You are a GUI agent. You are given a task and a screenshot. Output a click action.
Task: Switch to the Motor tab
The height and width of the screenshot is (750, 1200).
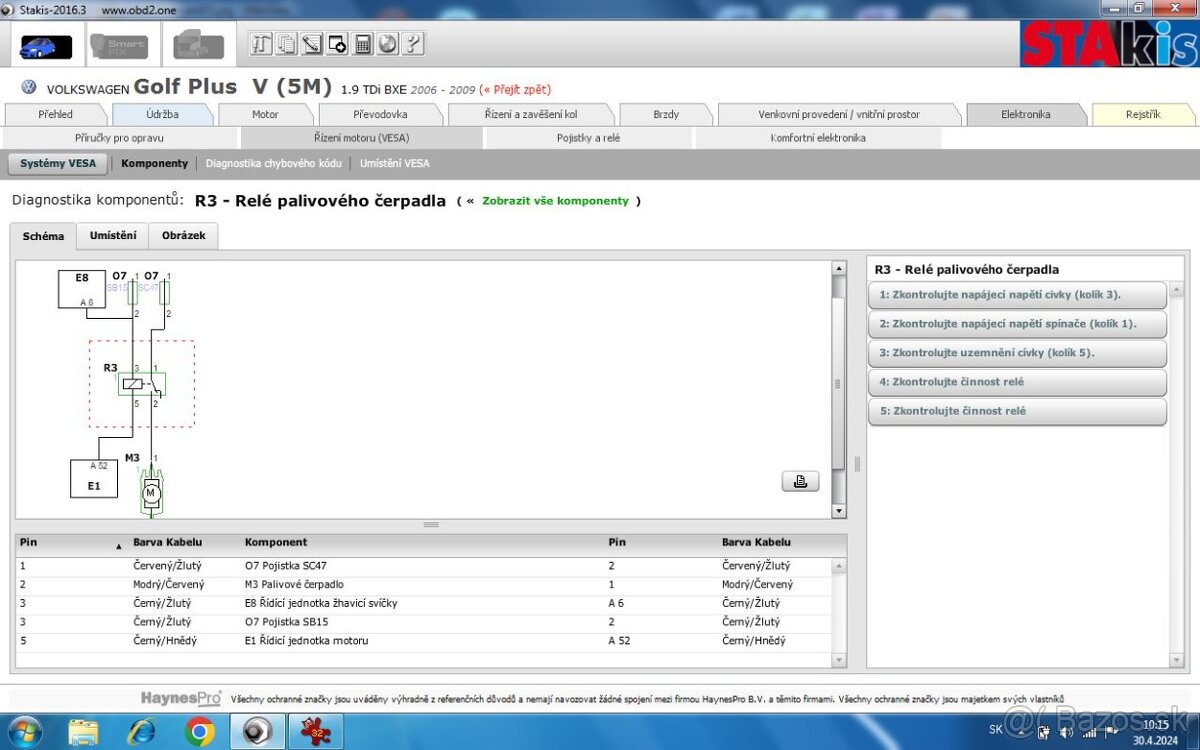point(265,114)
